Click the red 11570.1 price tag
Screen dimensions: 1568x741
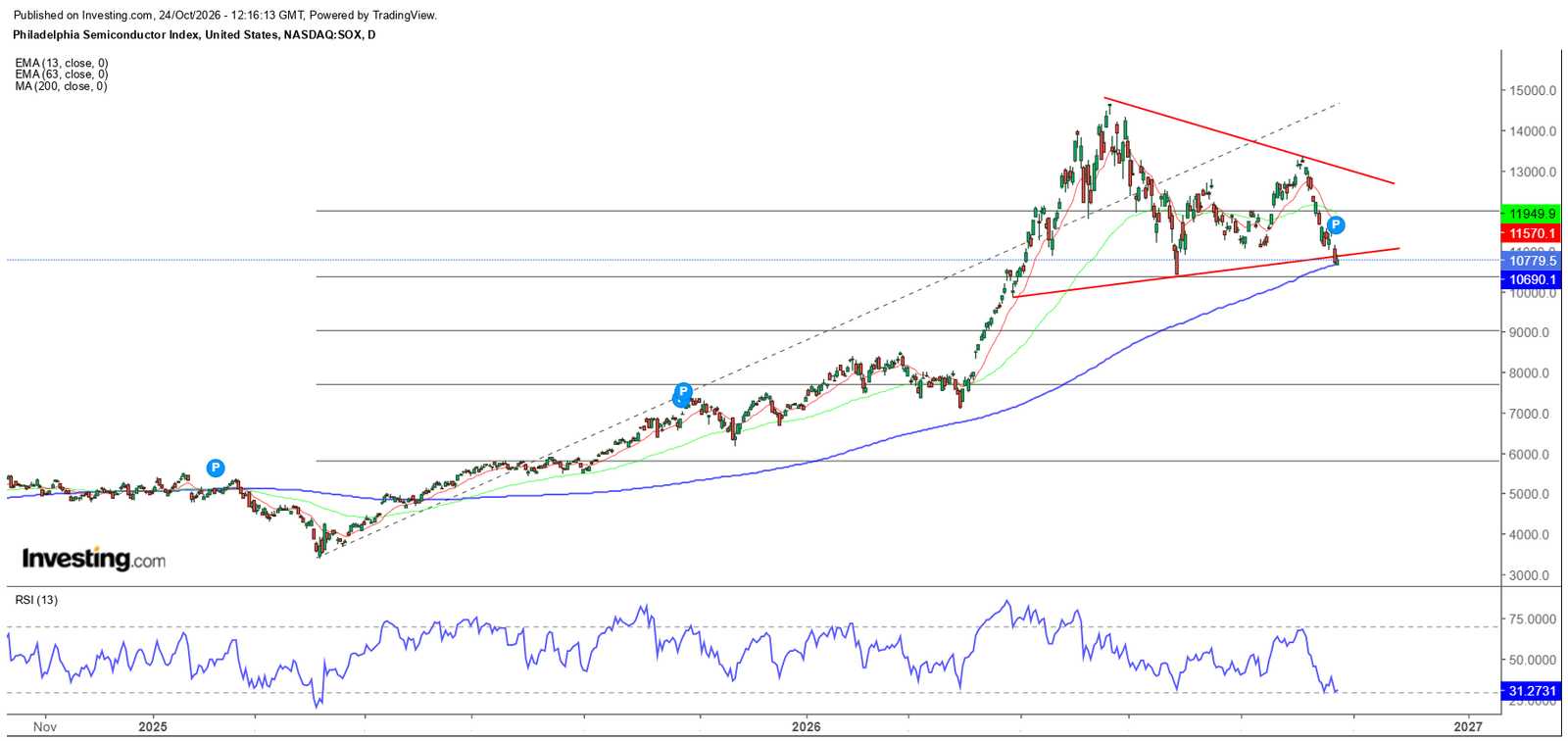pyautogui.click(x=1531, y=234)
